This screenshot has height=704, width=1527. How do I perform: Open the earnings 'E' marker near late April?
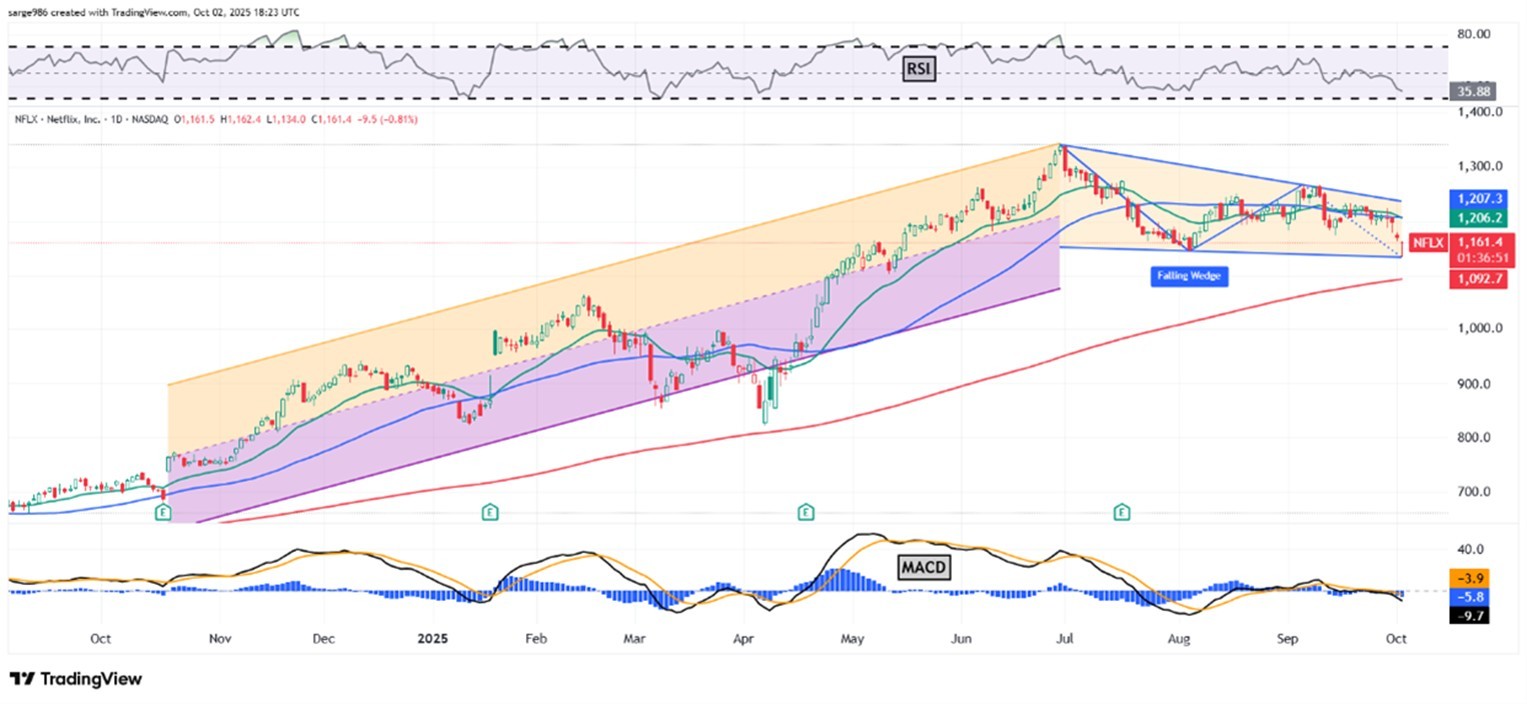805,512
